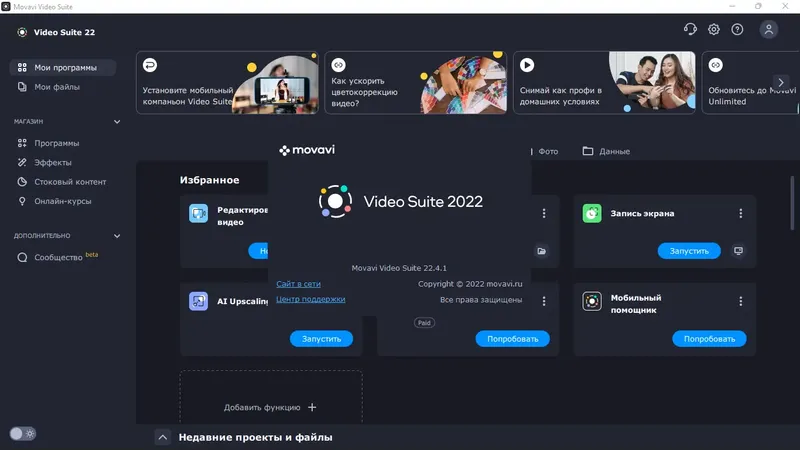The height and width of the screenshot is (450, 800).
Task: Toggle the light/dark theme switch
Action: (x=23, y=434)
